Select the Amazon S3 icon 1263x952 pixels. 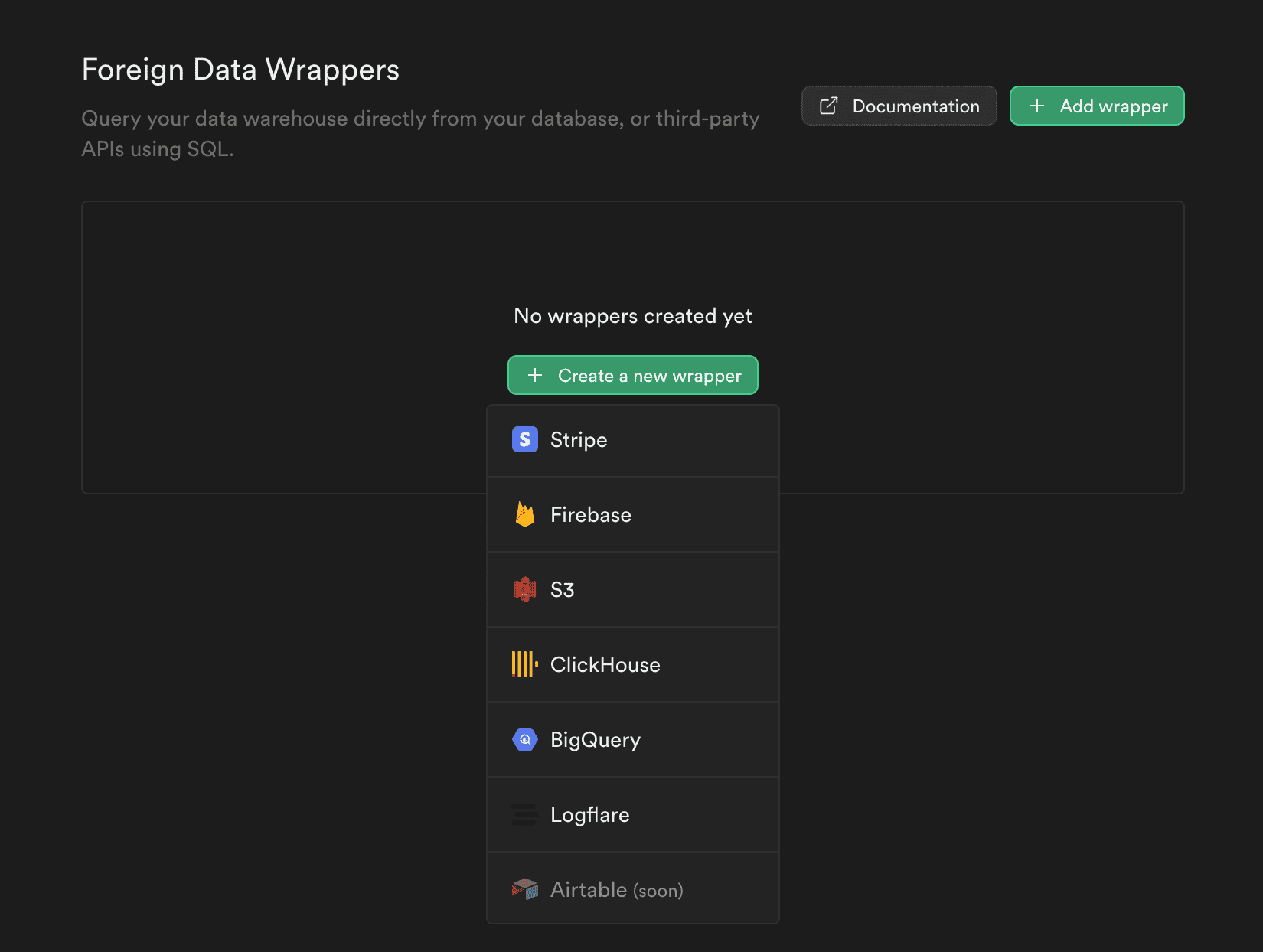point(524,589)
